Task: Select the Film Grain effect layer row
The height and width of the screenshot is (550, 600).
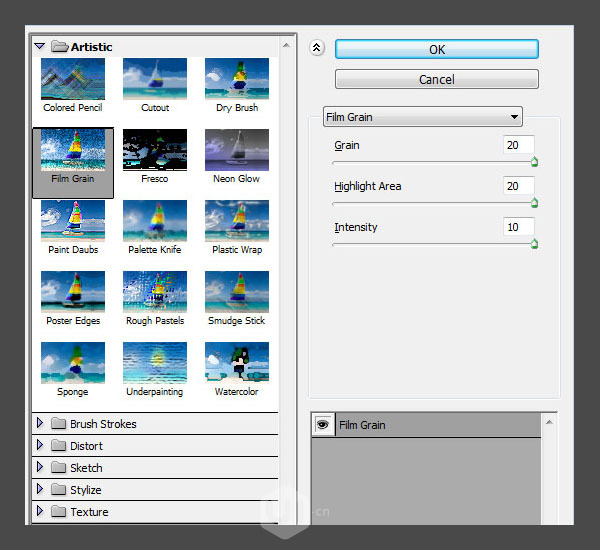Action: (x=426, y=425)
